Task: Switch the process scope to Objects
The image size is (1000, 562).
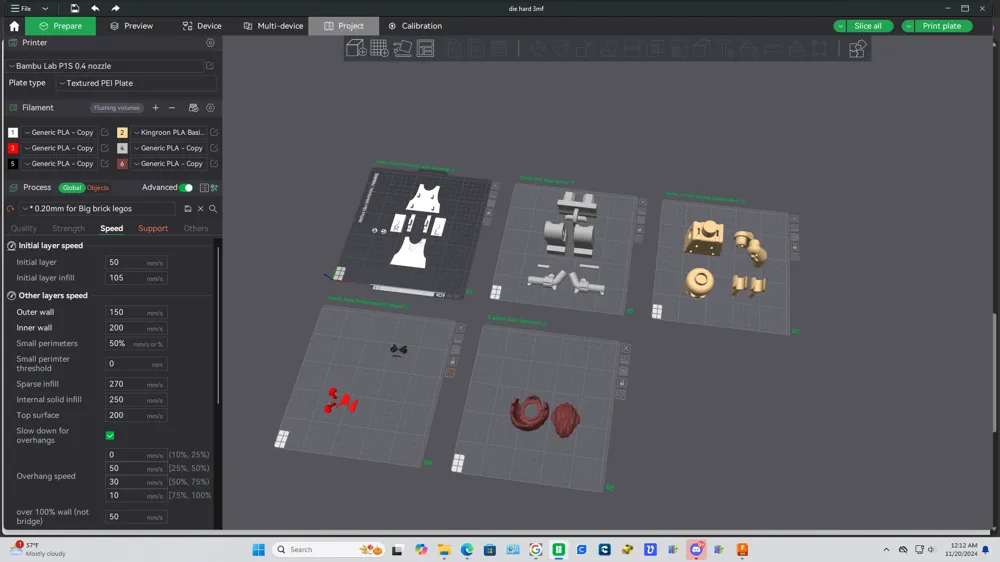Action: 98,188
